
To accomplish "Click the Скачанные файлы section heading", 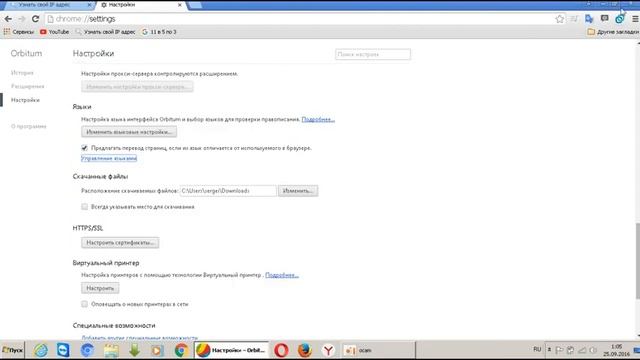I will (100, 176).
